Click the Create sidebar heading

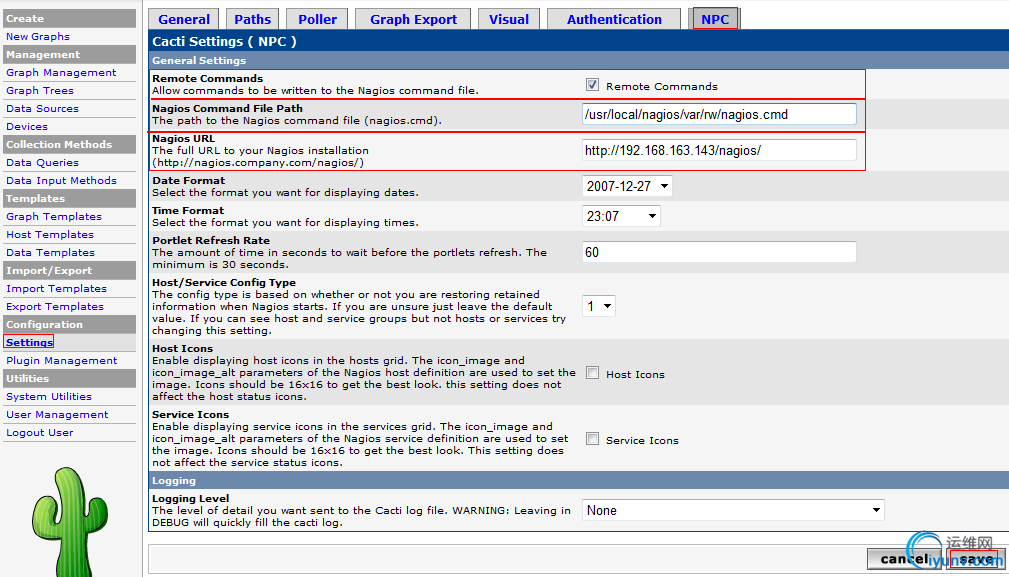pos(69,19)
